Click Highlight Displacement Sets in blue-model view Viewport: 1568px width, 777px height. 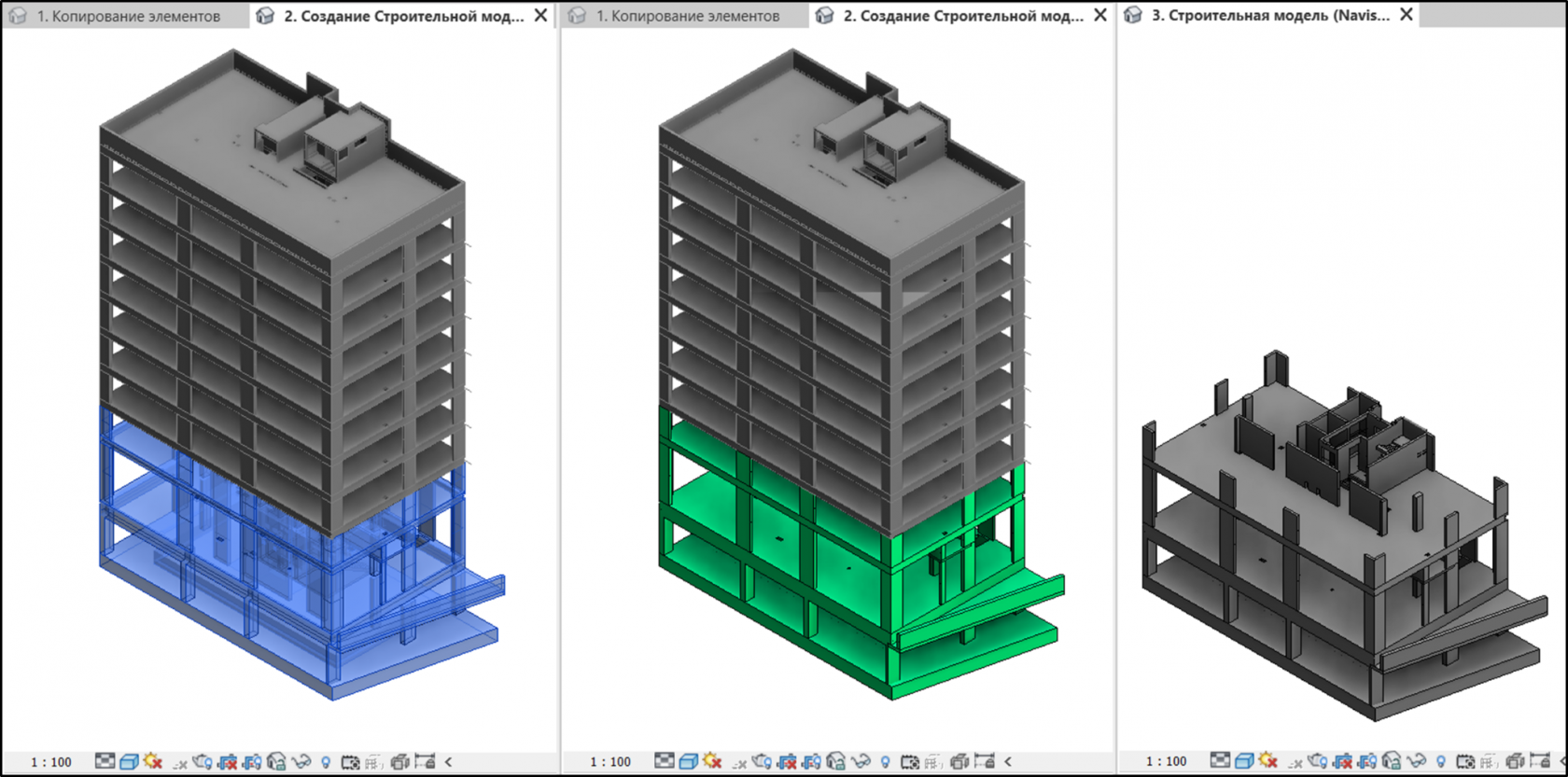point(399,761)
